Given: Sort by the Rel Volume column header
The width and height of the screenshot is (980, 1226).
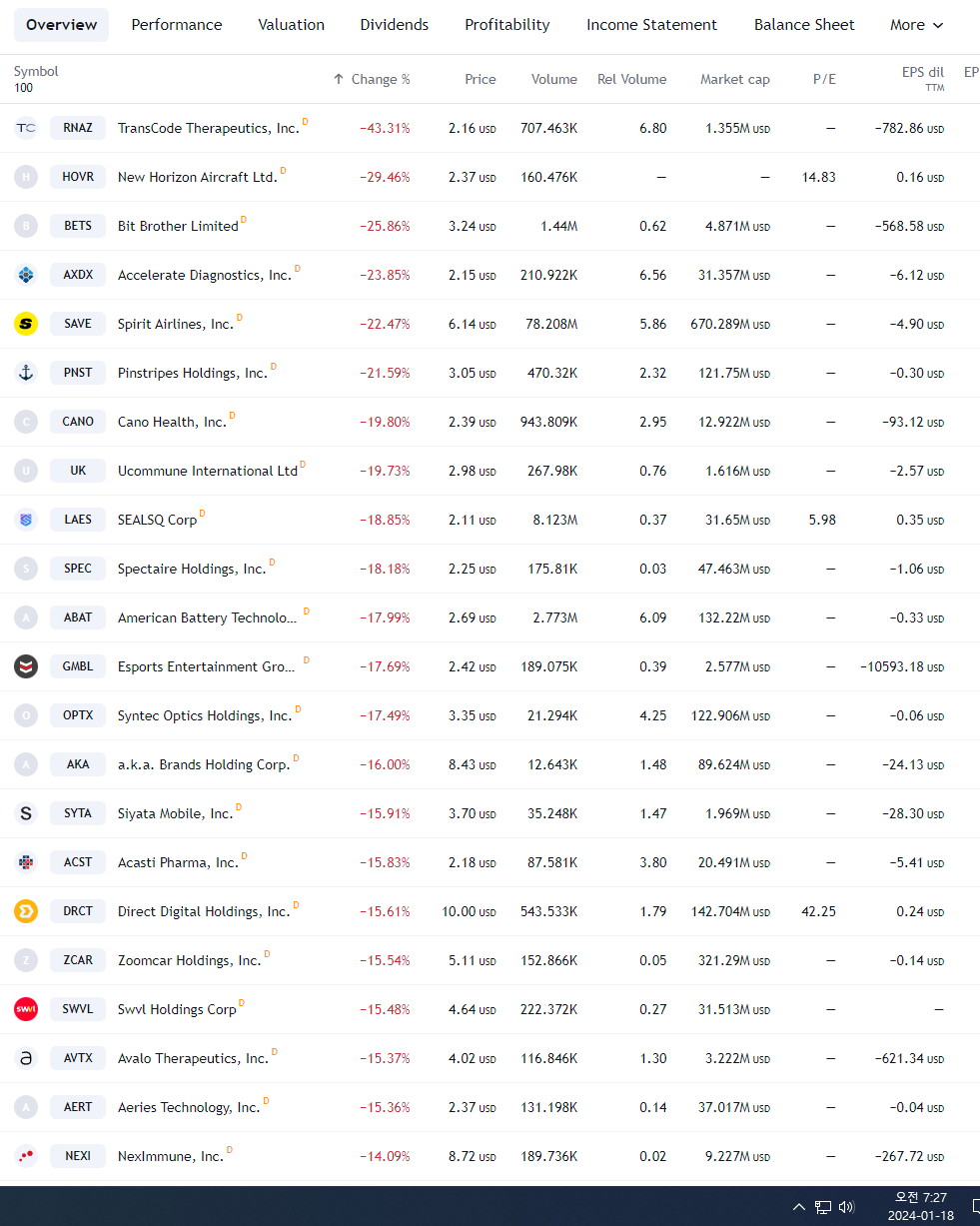Looking at the screenshot, I should coord(631,79).
